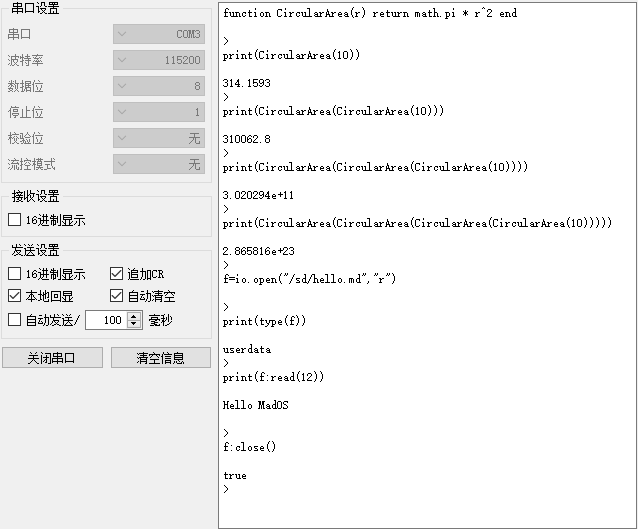Expand the 波特率 115200 dropdown

pos(159,60)
